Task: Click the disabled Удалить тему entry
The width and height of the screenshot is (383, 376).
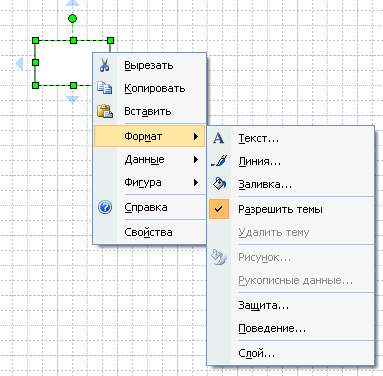Action: click(291, 232)
